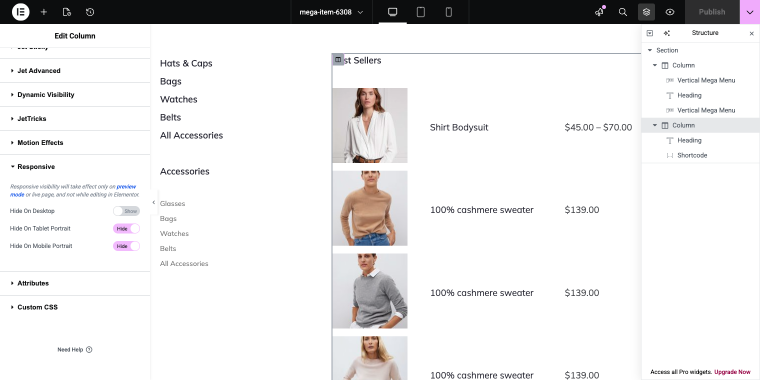
Task: Click small All Accessories menu item
Action: [x=184, y=264]
